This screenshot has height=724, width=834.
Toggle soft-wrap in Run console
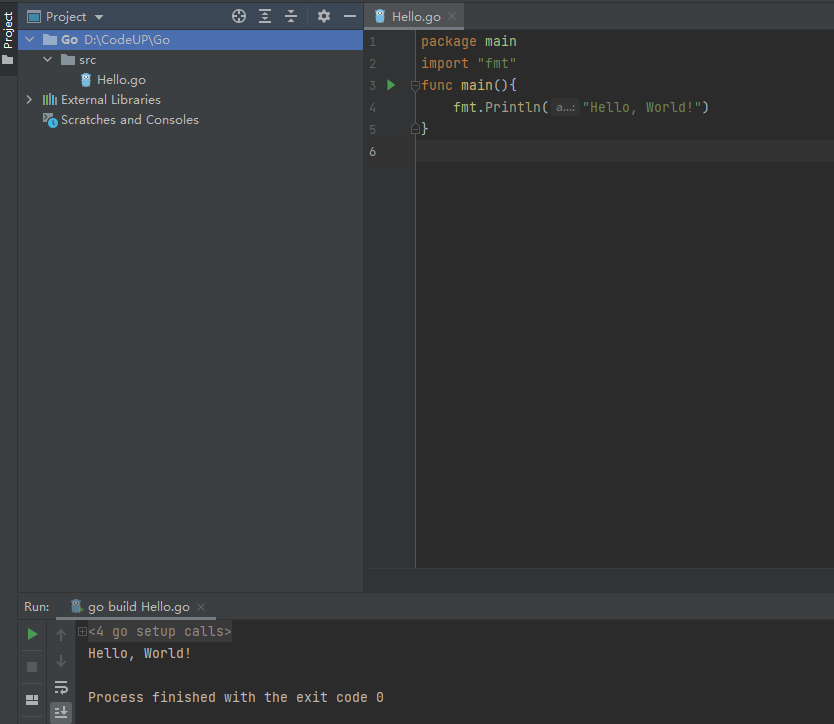(61, 687)
